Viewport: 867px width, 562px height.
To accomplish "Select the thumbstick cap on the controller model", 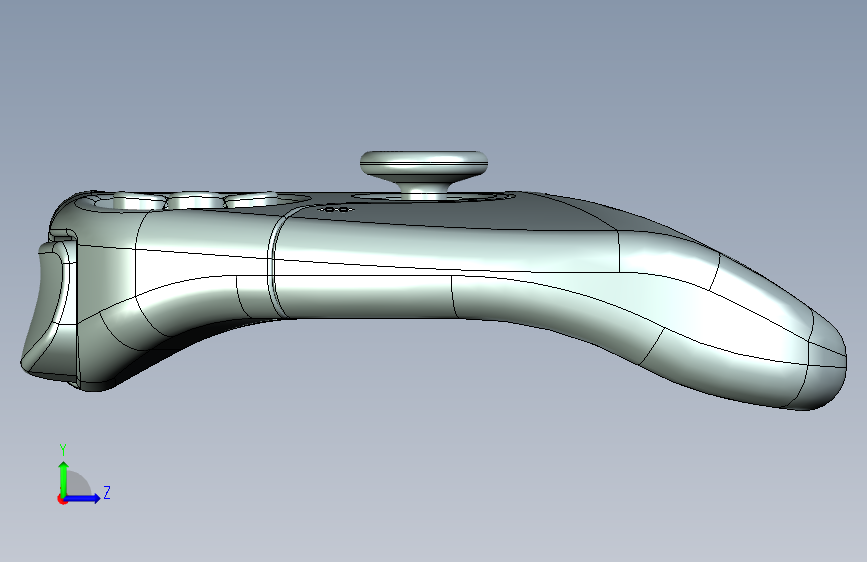I will 424,164.
